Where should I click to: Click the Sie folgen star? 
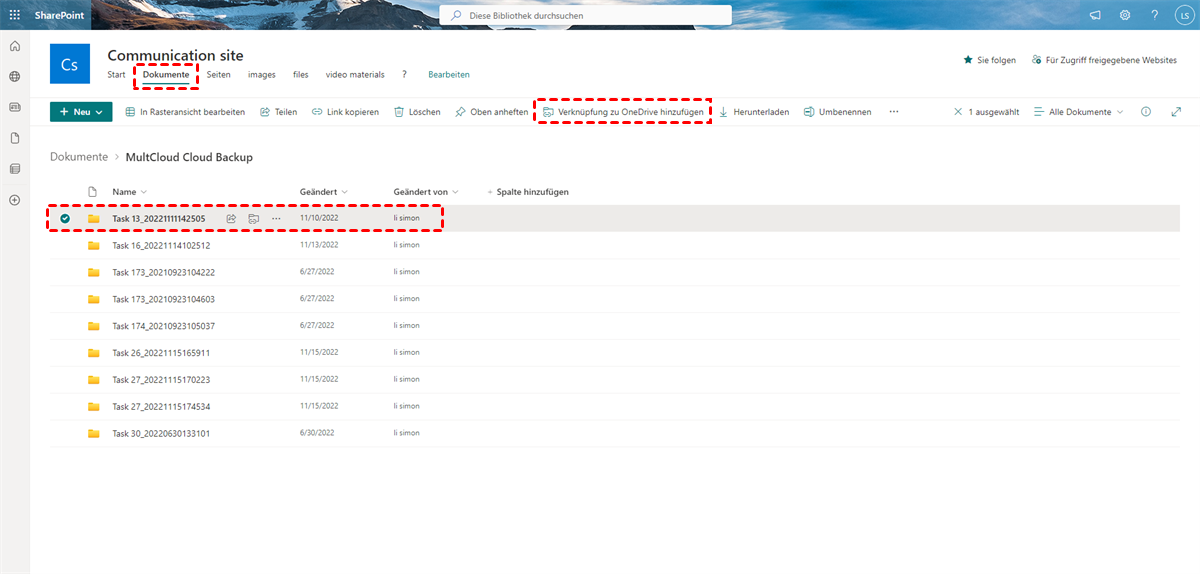tap(968, 60)
